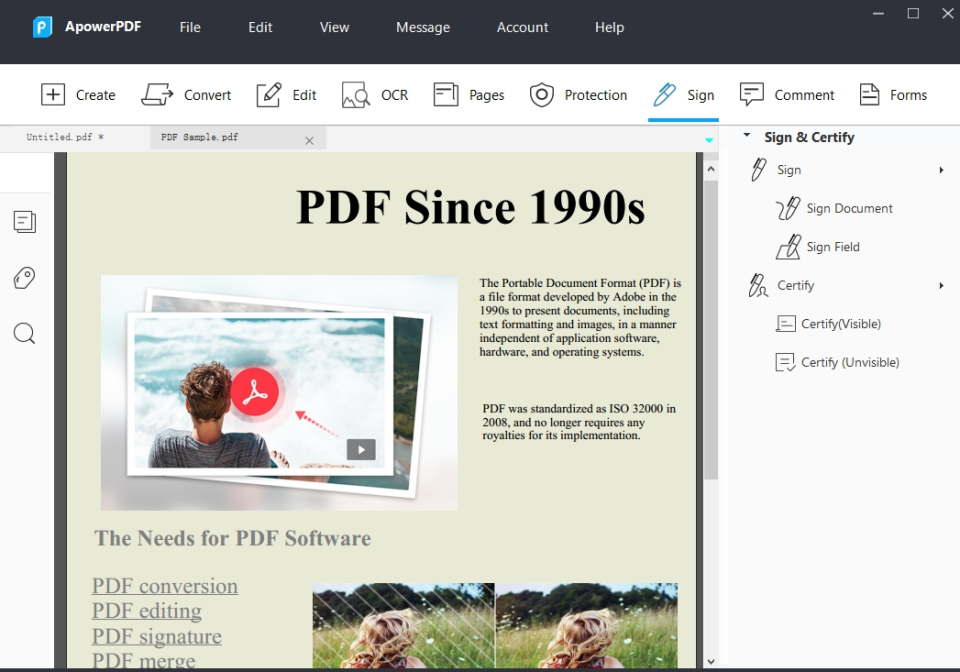This screenshot has height=672, width=960.
Task: Select the Convert tool
Action: click(x=186, y=94)
